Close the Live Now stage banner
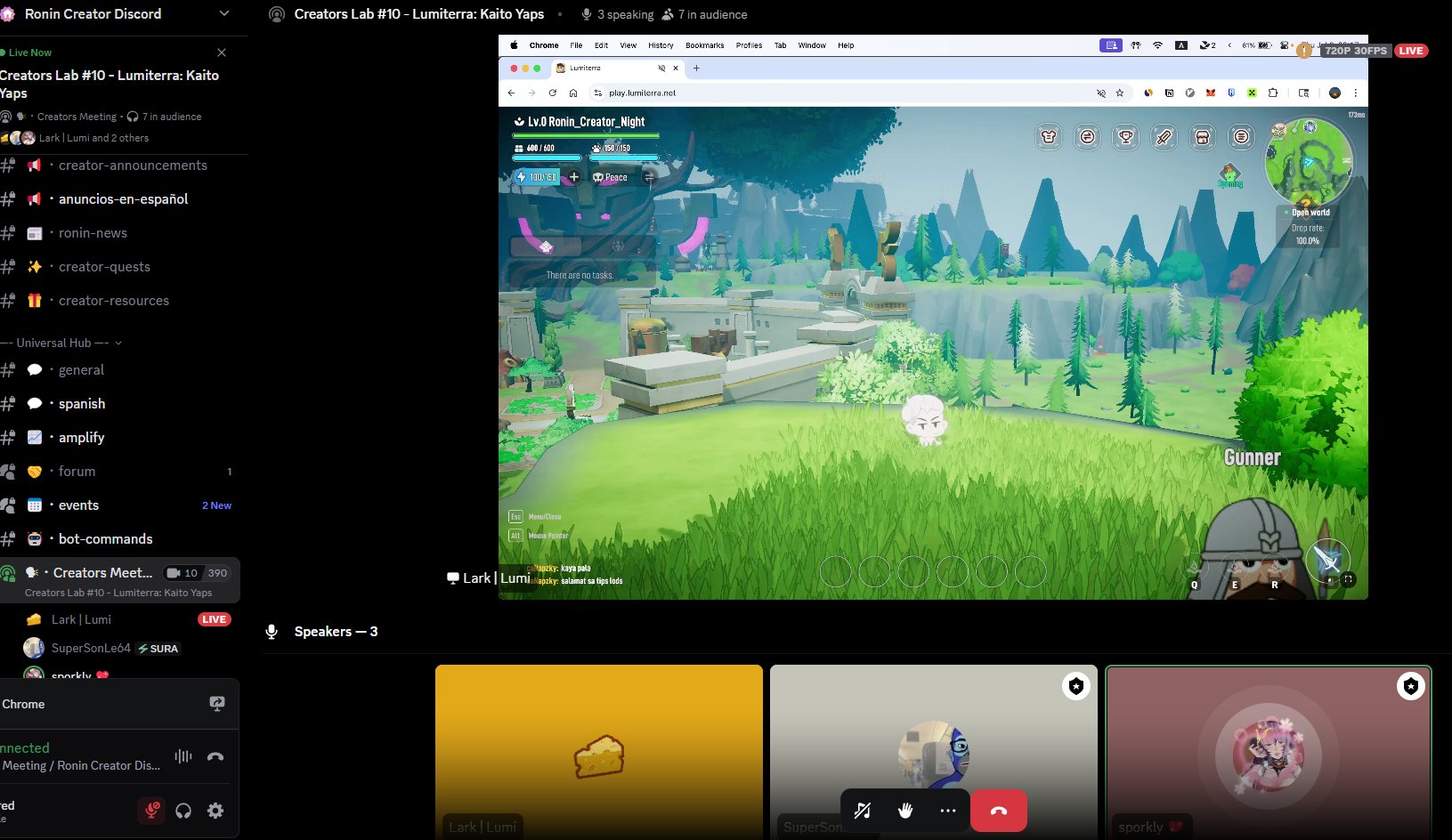 point(222,52)
